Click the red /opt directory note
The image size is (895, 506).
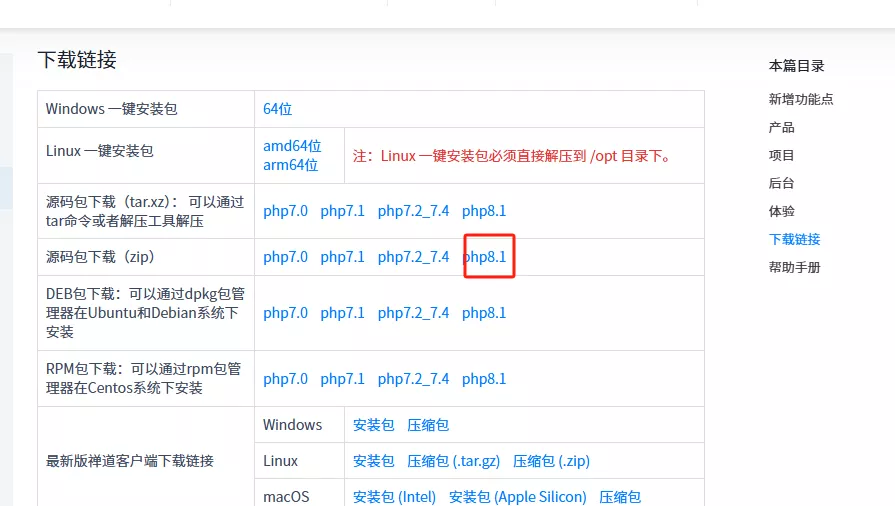513,156
